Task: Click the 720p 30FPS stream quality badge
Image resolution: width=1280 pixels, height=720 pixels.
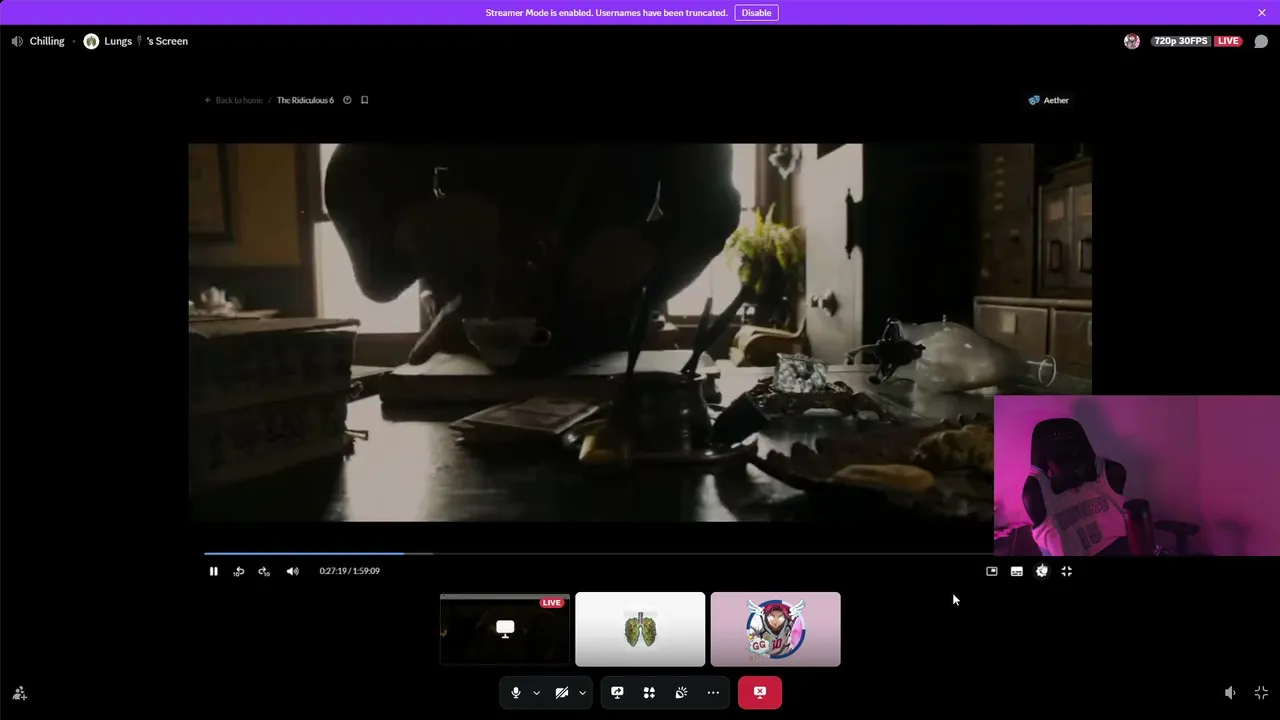Action: [1181, 41]
